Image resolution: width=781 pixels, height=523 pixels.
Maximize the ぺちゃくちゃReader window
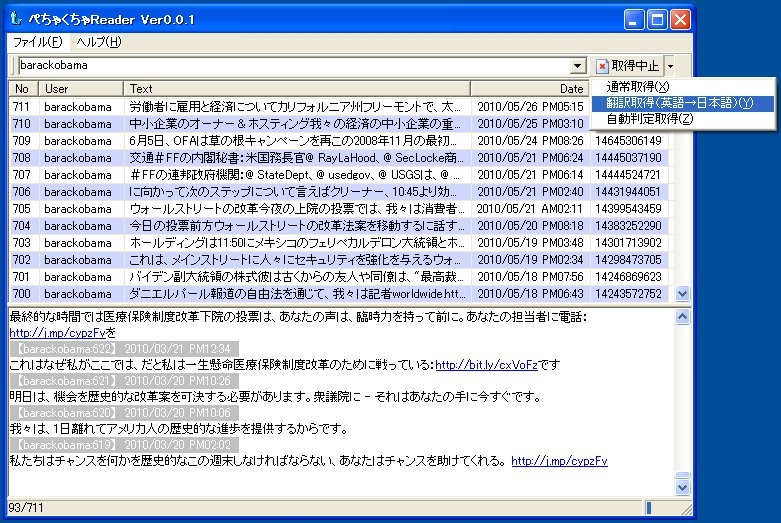(x=657, y=20)
